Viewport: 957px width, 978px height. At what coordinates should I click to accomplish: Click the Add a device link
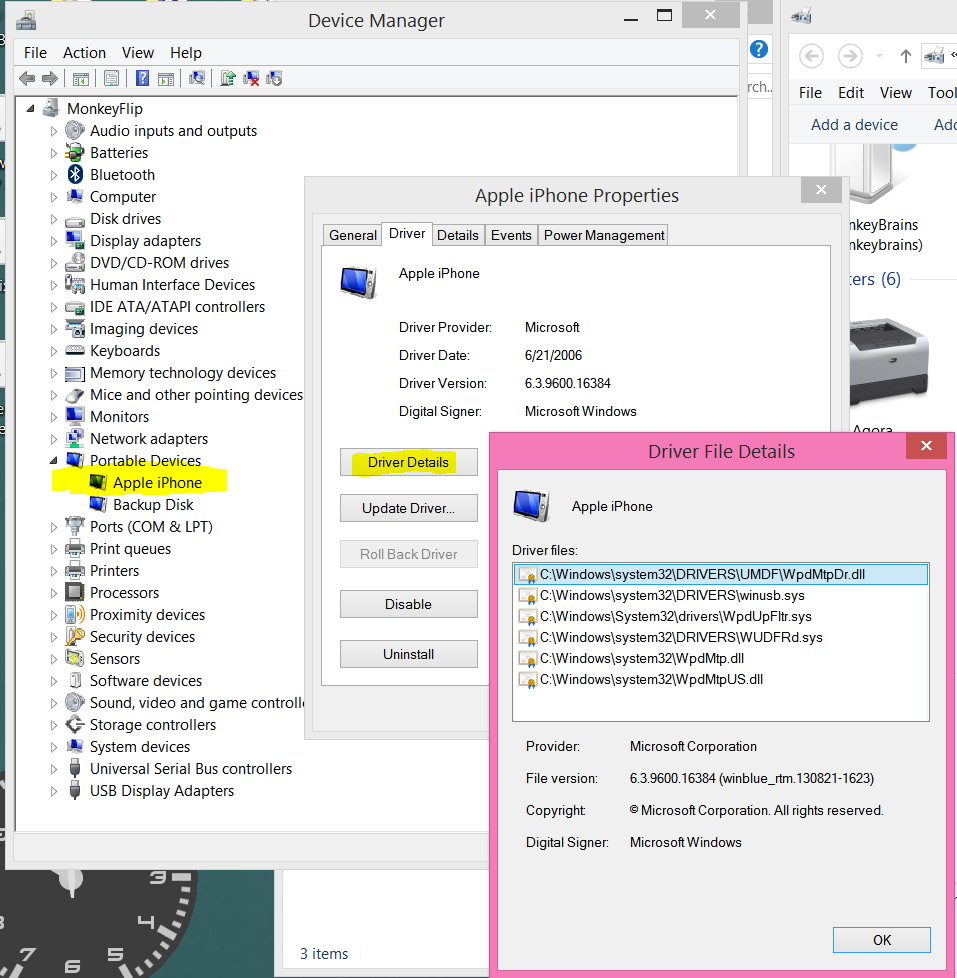[854, 125]
